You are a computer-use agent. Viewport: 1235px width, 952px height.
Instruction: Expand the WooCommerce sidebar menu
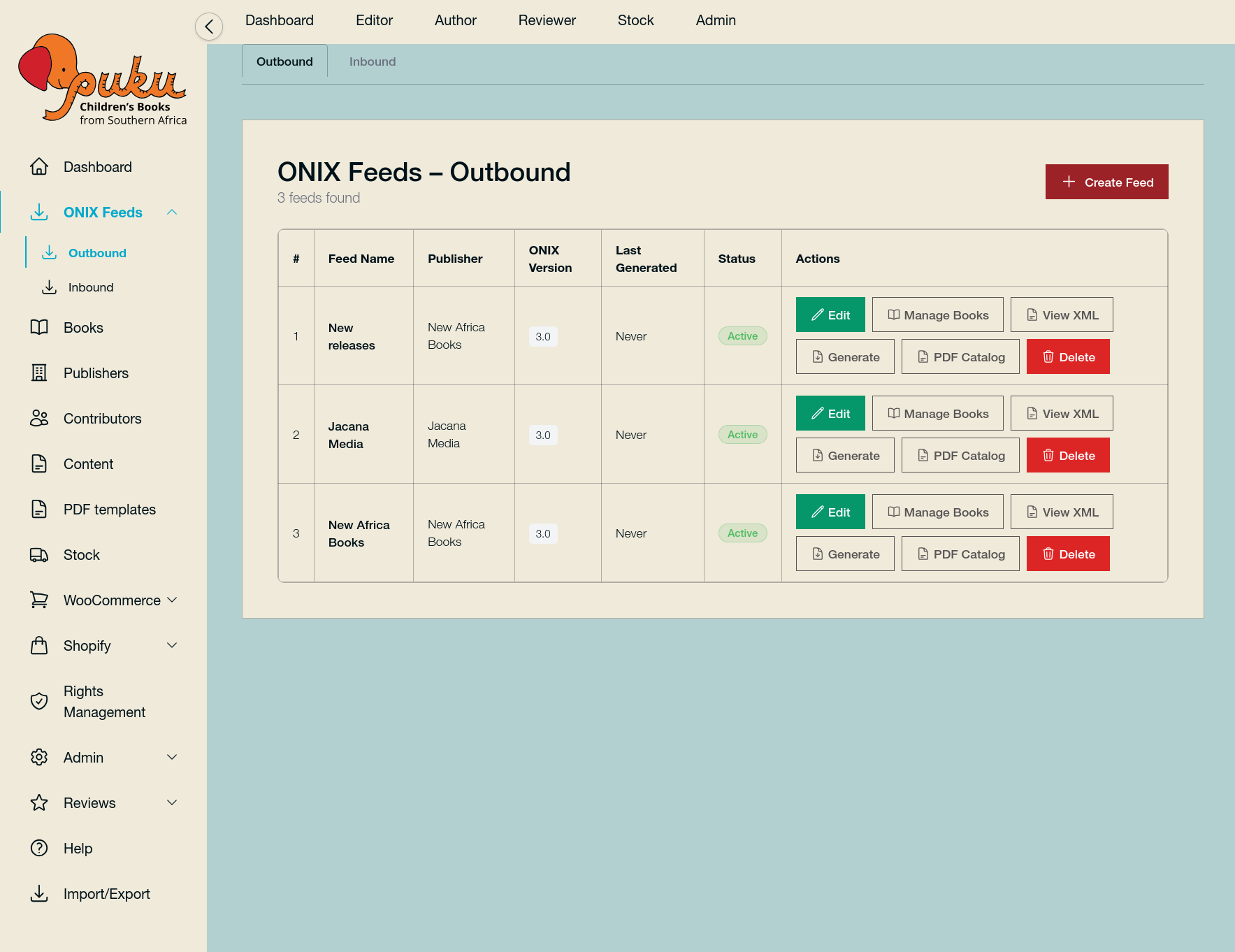coord(172,600)
